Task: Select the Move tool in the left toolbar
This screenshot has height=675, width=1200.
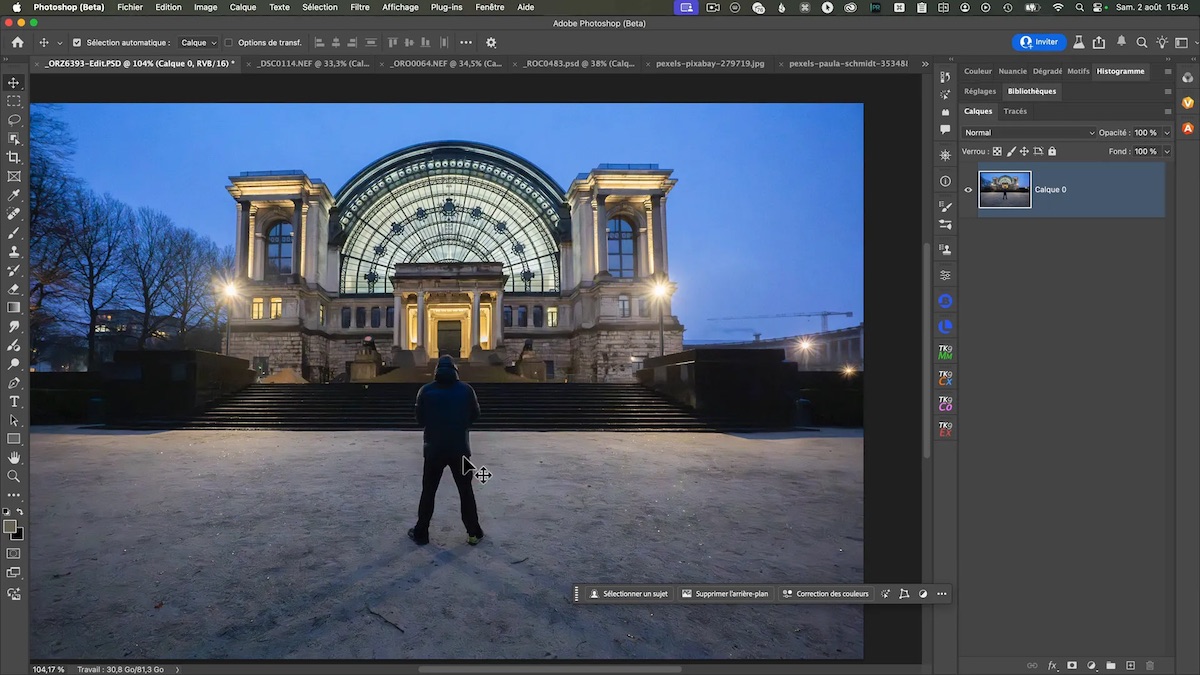Action: (x=14, y=83)
